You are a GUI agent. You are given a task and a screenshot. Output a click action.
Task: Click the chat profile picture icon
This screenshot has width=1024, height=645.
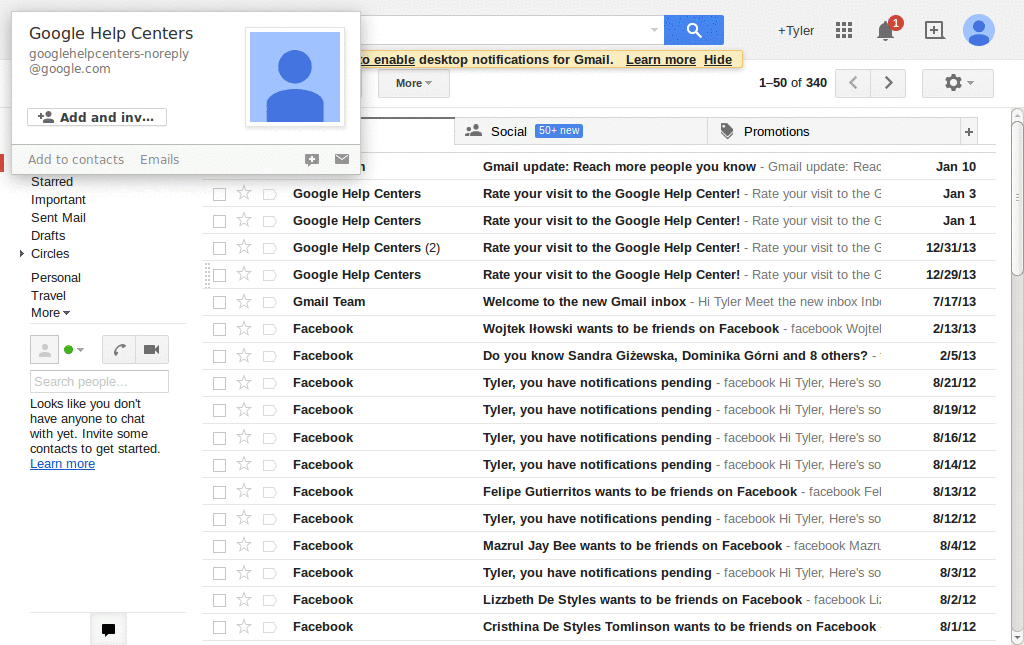click(44, 350)
